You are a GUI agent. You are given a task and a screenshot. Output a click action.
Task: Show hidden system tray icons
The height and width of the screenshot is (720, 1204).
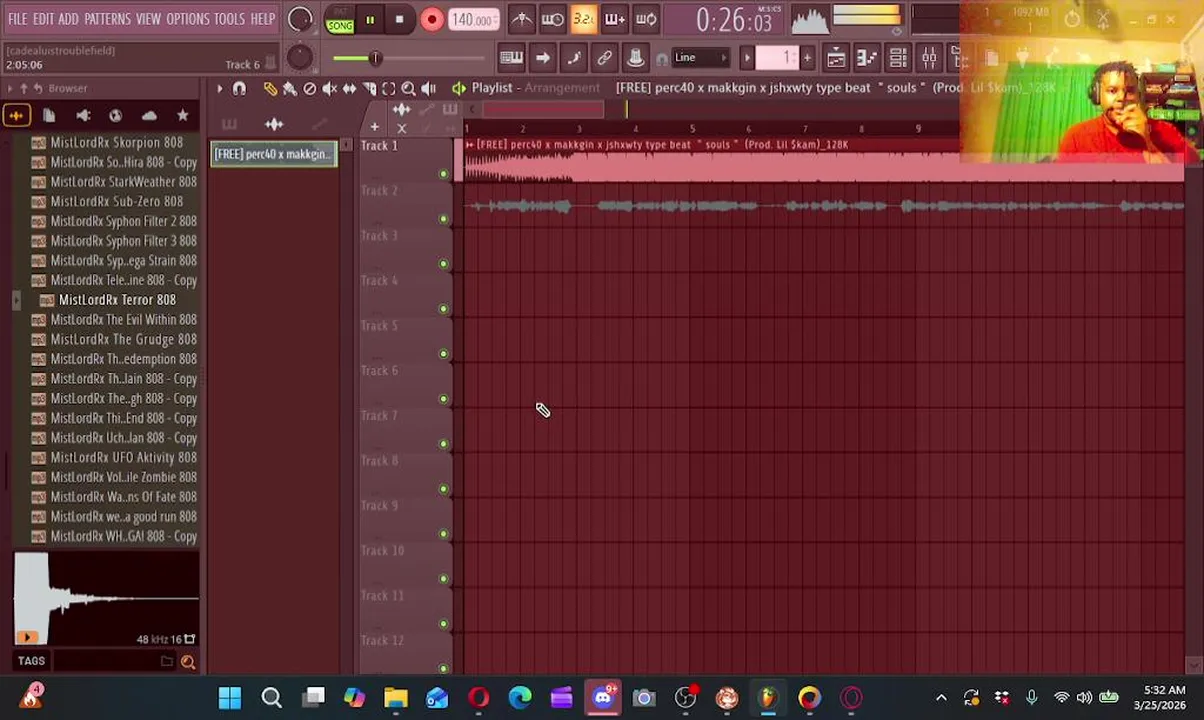click(x=941, y=698)
